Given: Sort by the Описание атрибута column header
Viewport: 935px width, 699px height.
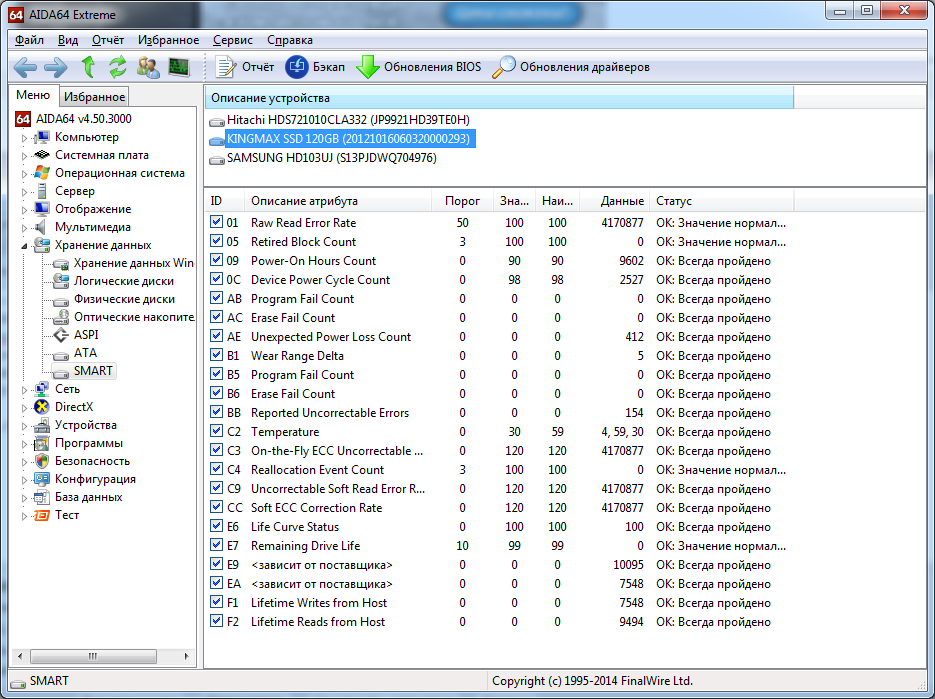Looking at the screenshot, I should click(x=338, y=201).
